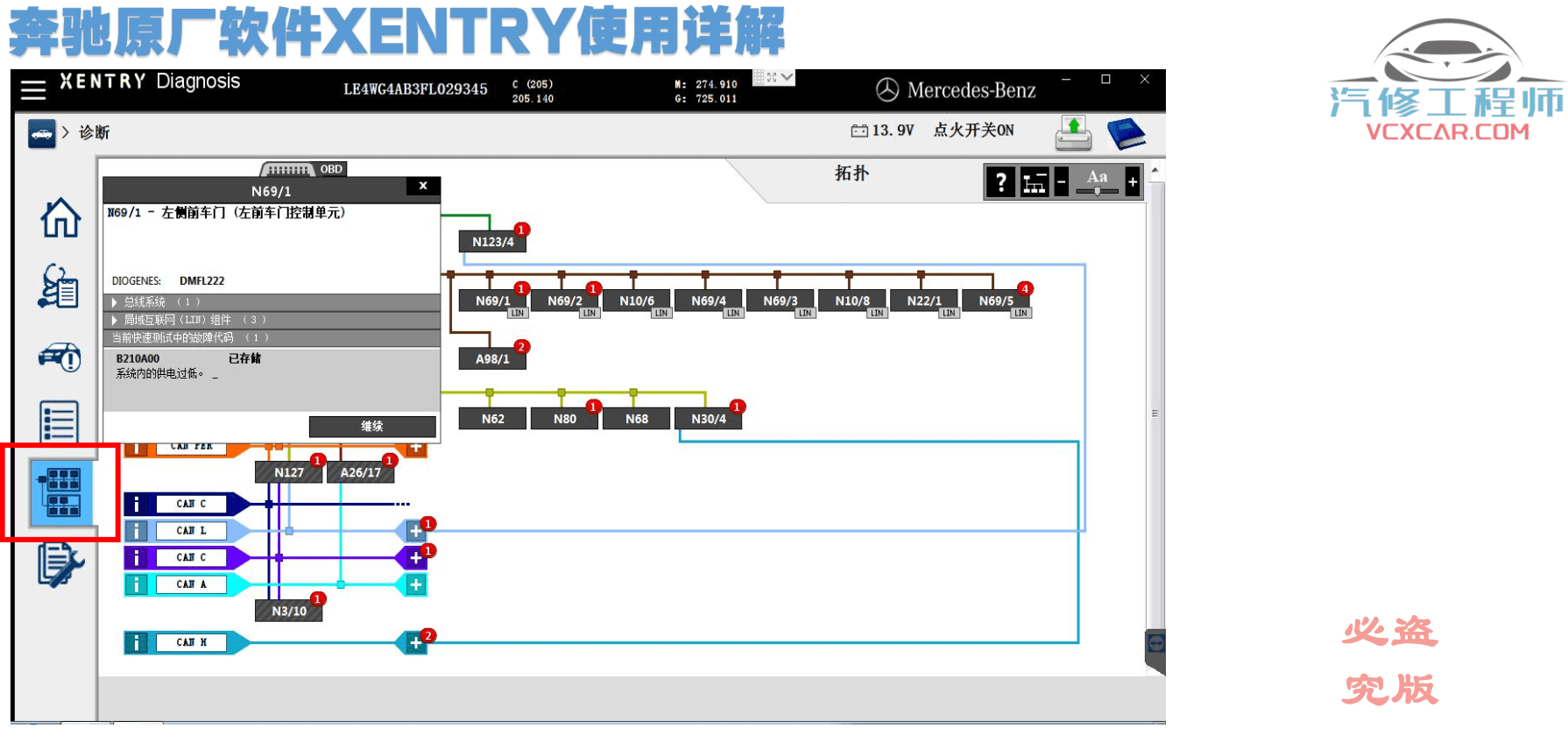Click the CAN L bus label
The width and height of the screenshot is (1568, 750).
[191, 531]
